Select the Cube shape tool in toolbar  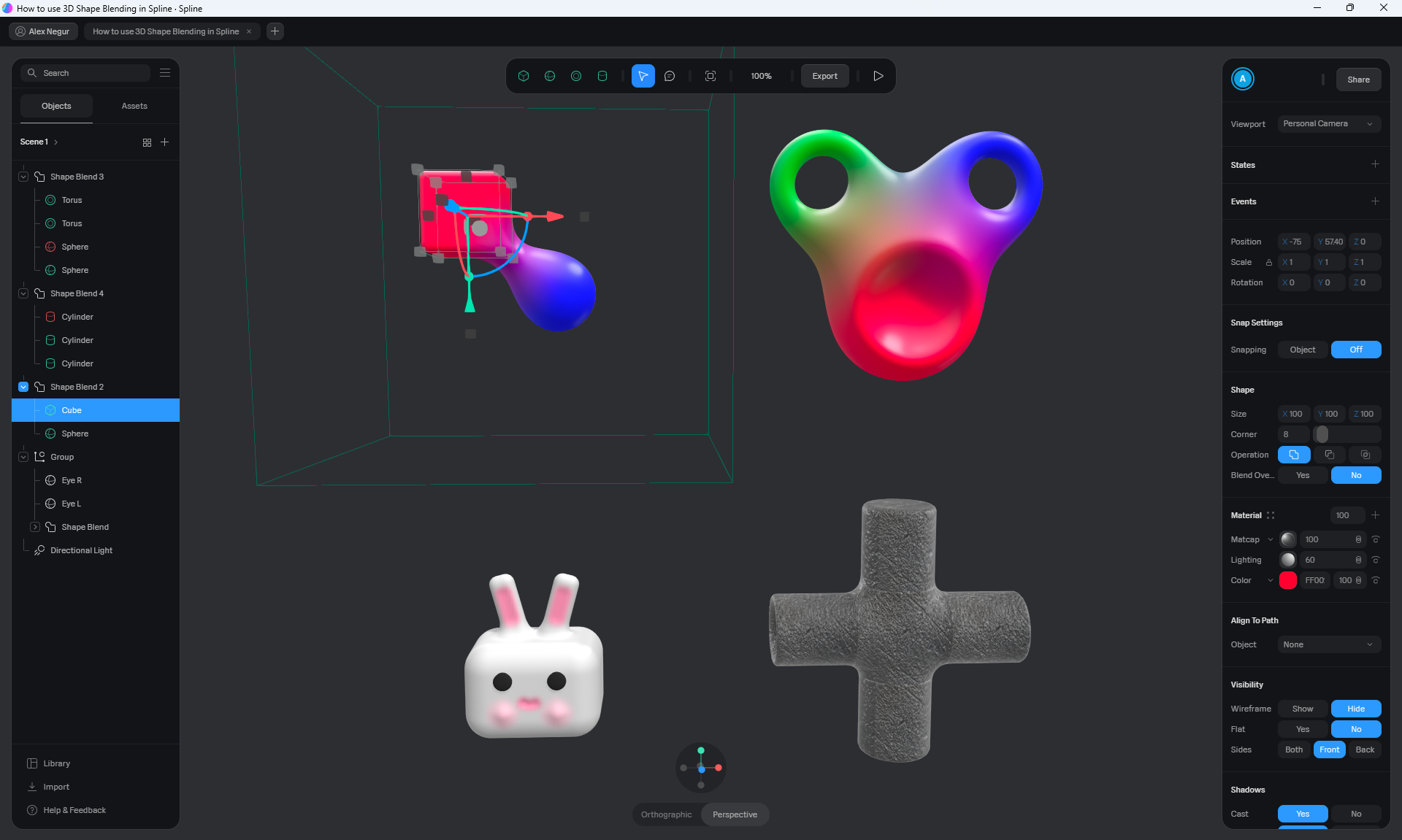[524, 76]
